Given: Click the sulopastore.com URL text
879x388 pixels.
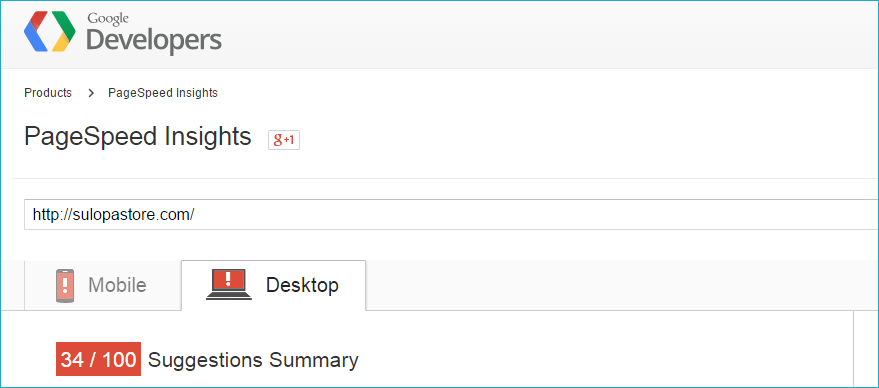Looking at the screenshot, I should point(113,214).
